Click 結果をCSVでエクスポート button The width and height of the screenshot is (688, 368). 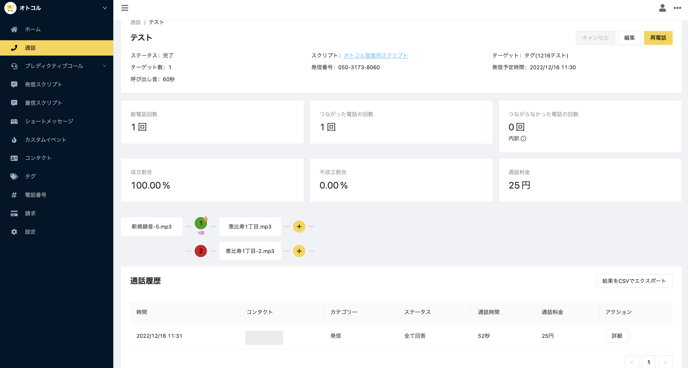click(x=634, y=281)
